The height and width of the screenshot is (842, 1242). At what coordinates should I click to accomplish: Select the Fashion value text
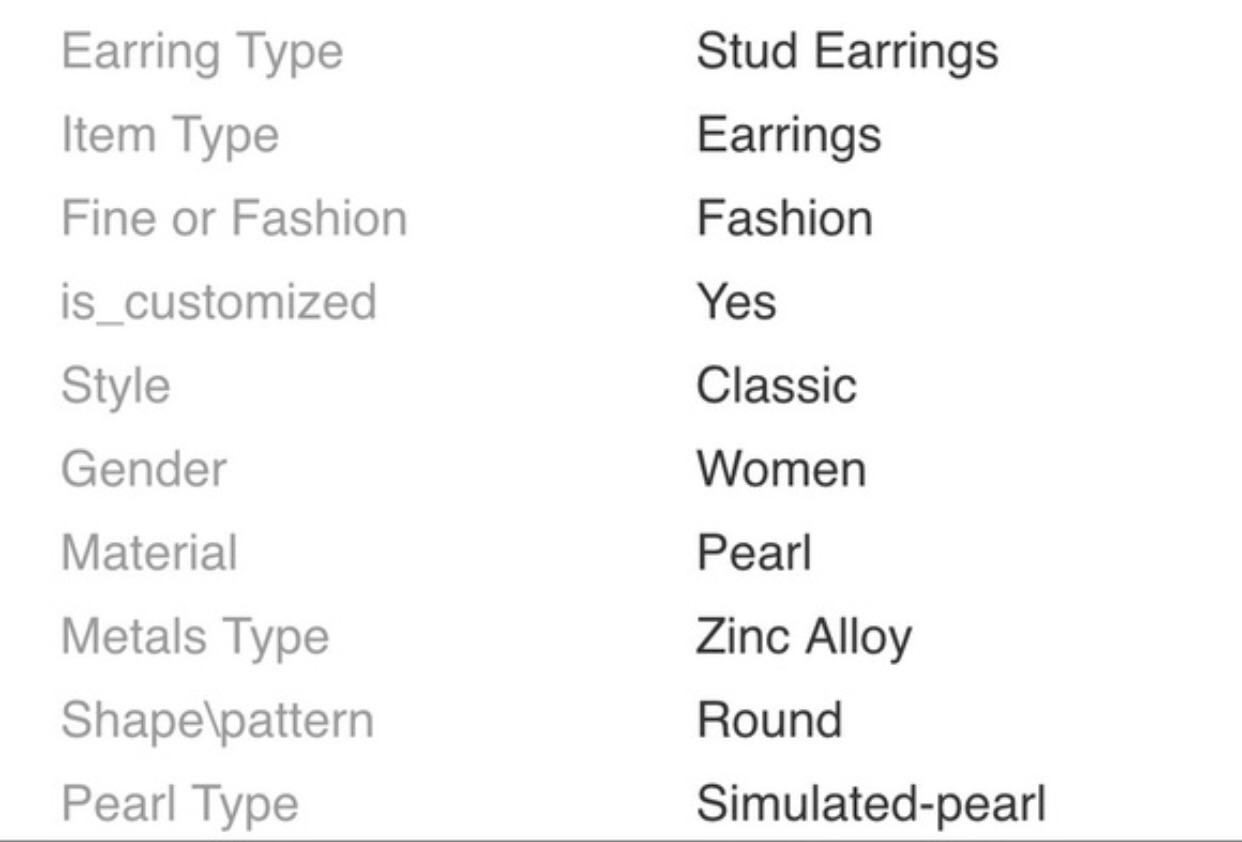click(x=784, y=219)
